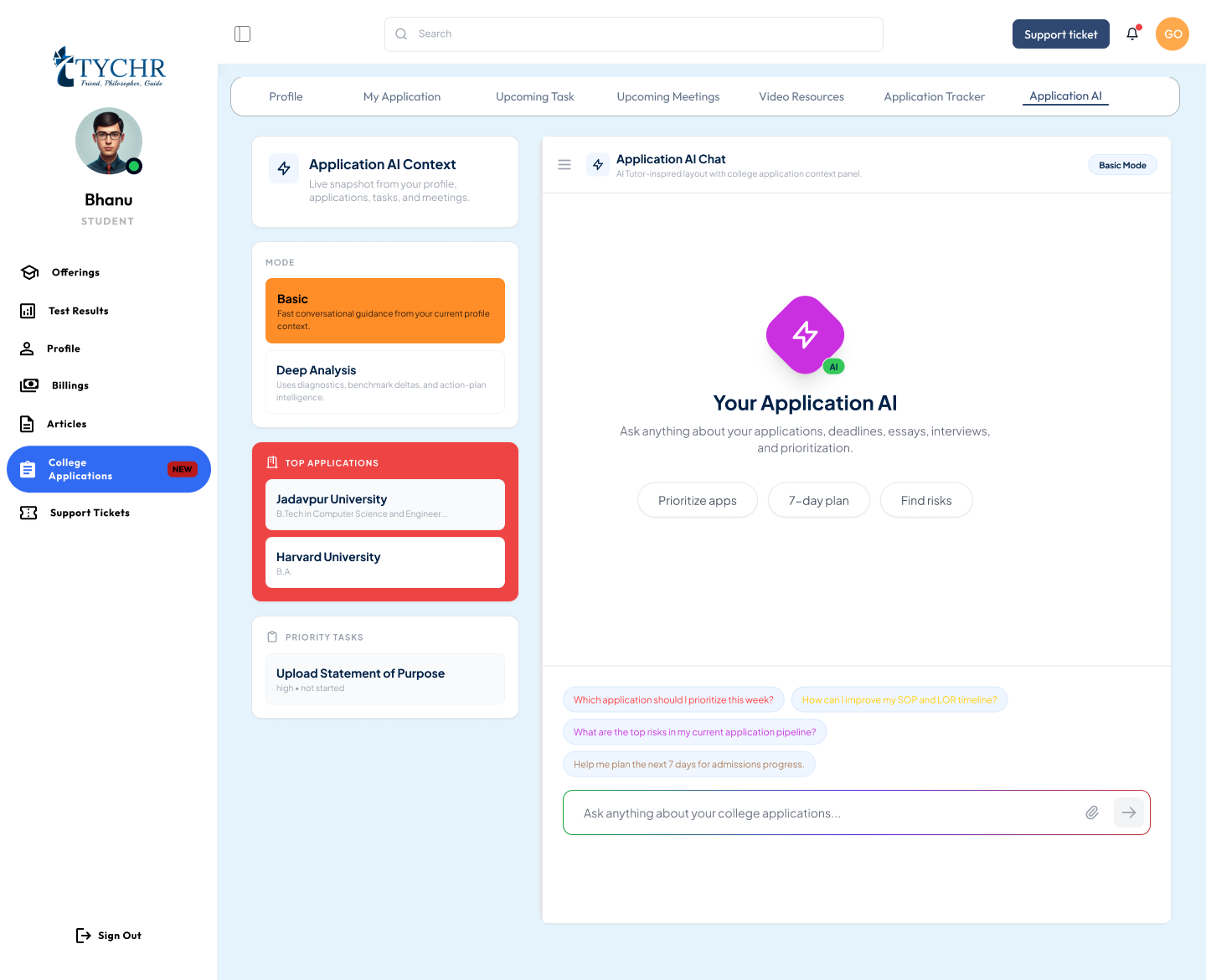Viewport: 1206px width, 980px height.
Task: Select the Deep Analysis mode option
Action: pos(385,382)
